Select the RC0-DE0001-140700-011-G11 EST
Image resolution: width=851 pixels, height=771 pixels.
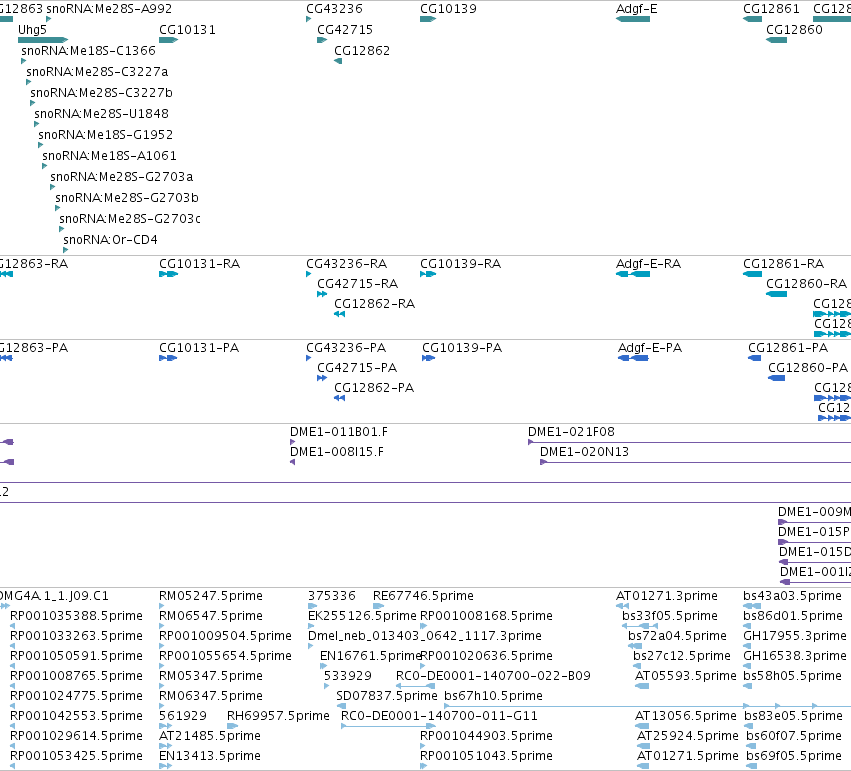(x=389, y=726)
